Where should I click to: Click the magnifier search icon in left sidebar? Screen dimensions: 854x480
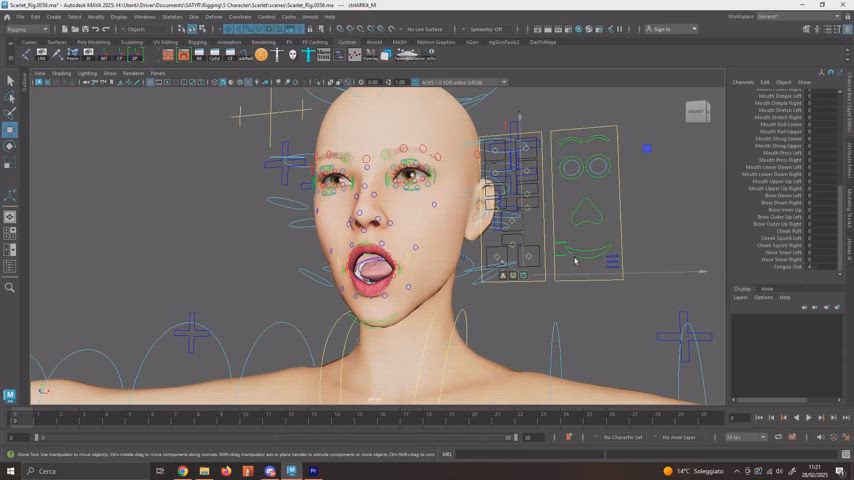pos(10,288)
